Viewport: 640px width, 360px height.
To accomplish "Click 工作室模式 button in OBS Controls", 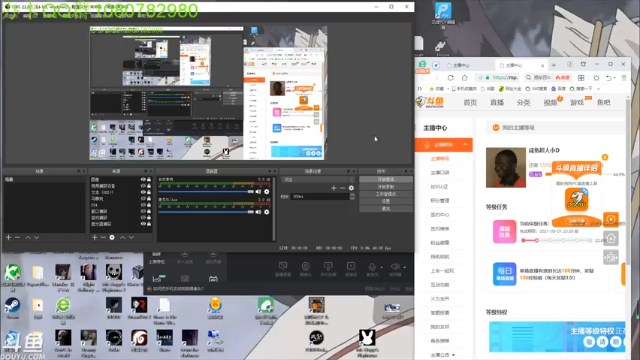I will coord(386,194).
